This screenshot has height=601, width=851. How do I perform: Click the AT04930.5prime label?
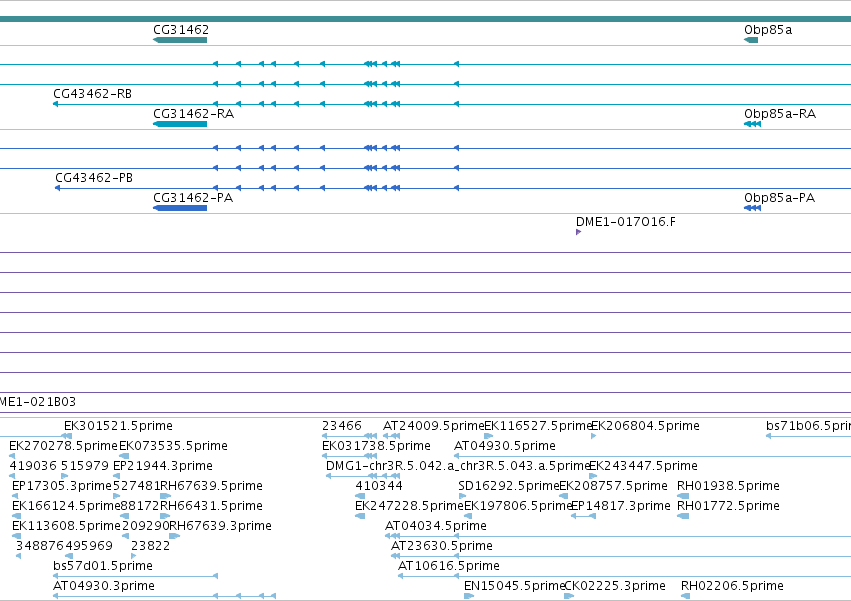505,446
